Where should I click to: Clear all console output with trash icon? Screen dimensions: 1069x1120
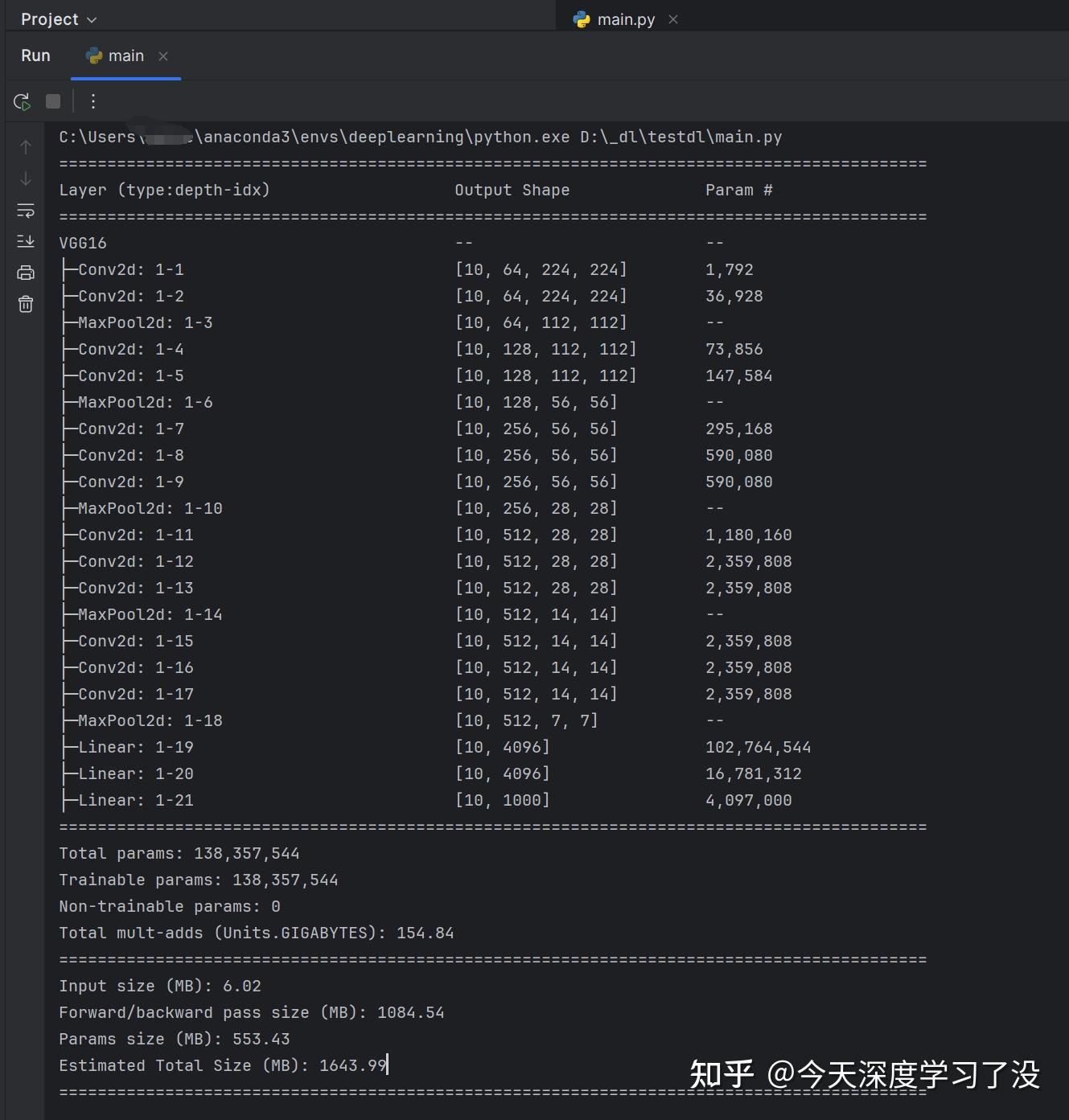(25, 304)
